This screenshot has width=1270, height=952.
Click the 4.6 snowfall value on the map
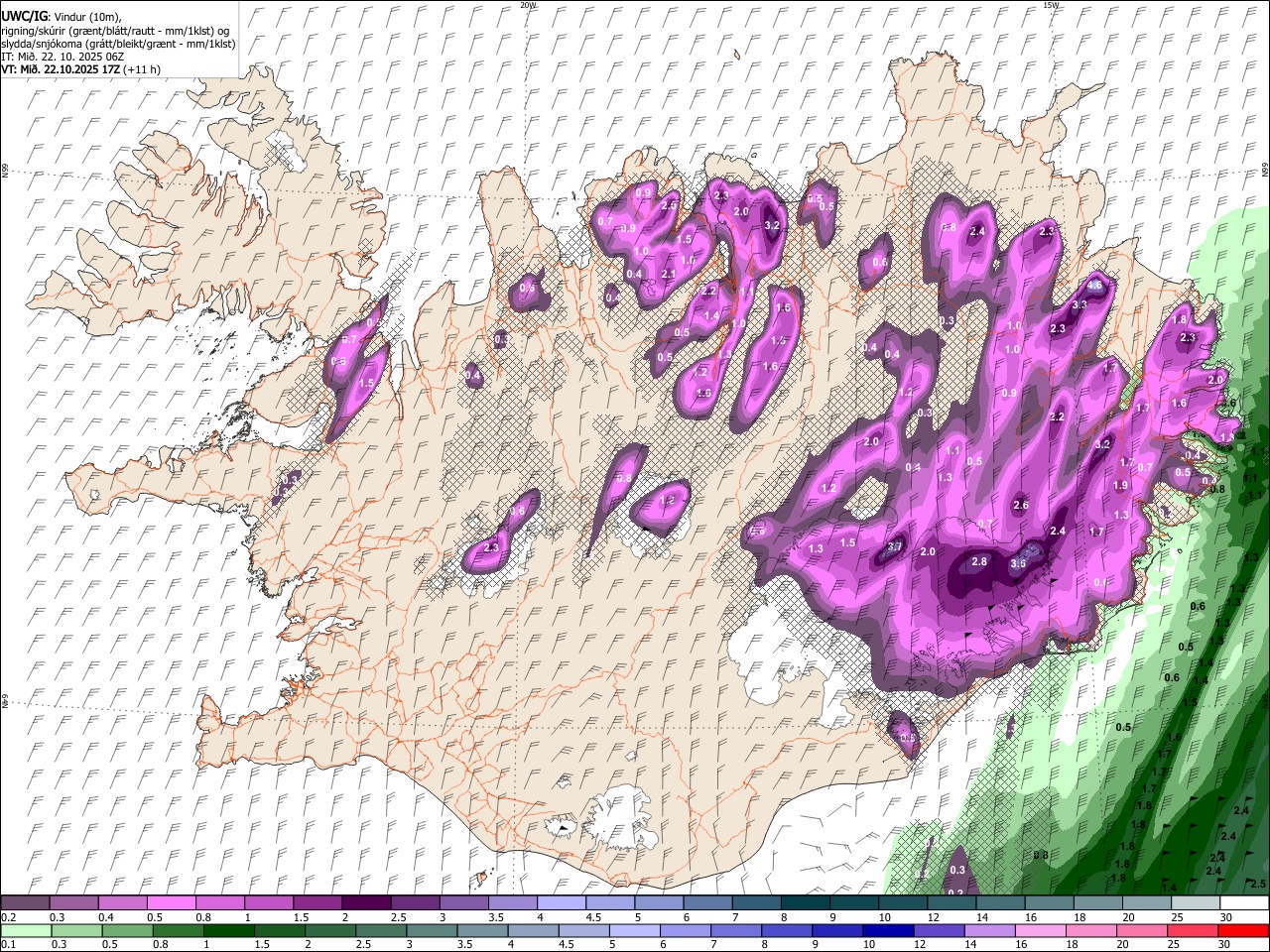click(1095, 286)
